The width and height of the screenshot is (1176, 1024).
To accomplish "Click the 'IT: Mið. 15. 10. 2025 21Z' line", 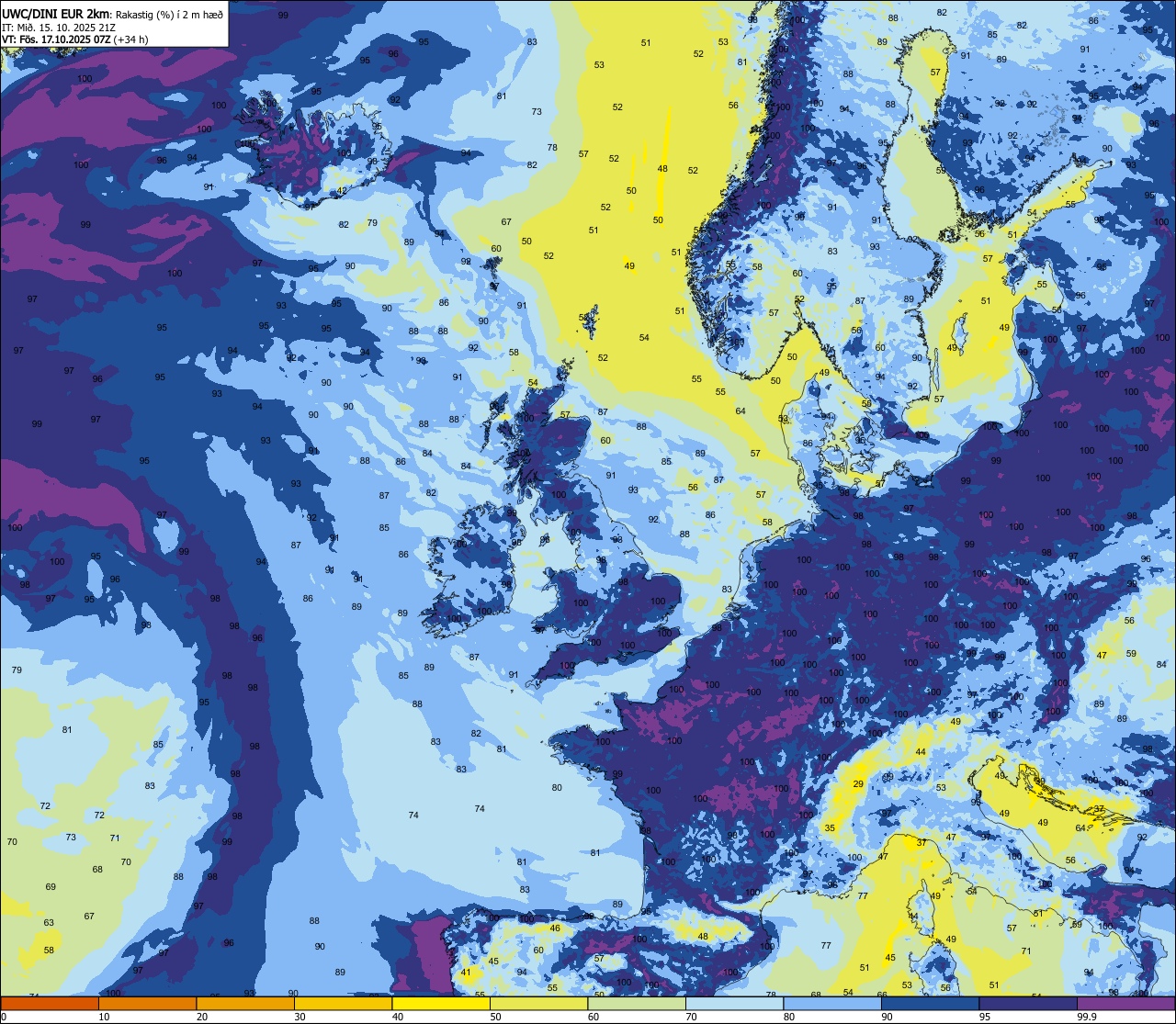I will (x=59, y=27).
